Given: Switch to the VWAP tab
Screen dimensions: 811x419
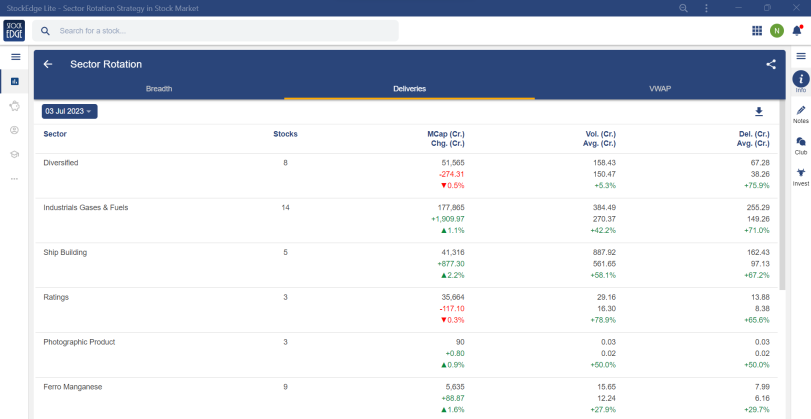Looking at the screenshot, I should point(659,89).
